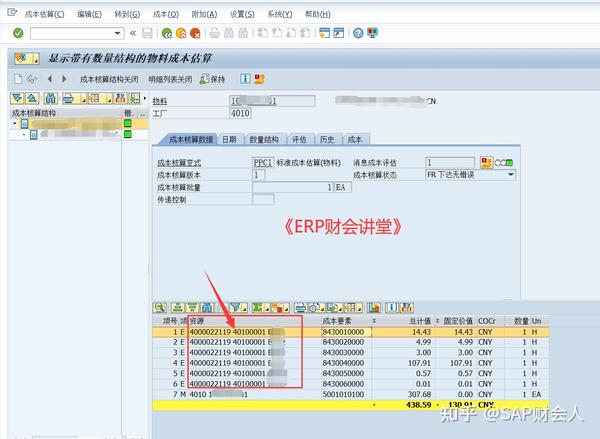Switch to the 数量结构 tab
600x439 pixels.
click(264, 140)
